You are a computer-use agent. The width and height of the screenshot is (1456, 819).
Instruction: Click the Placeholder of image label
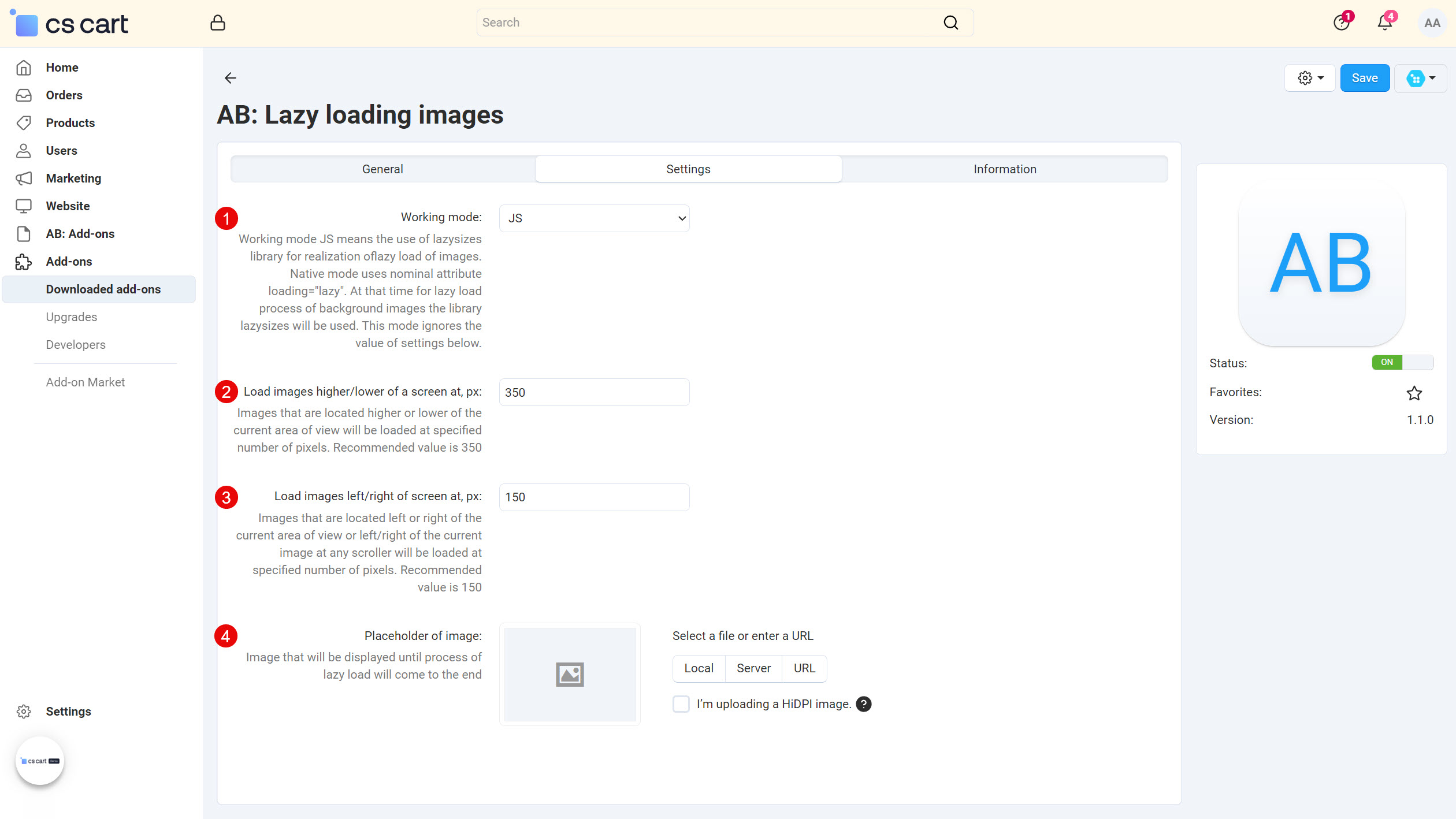pyautogui.click(x=423, y=636)
